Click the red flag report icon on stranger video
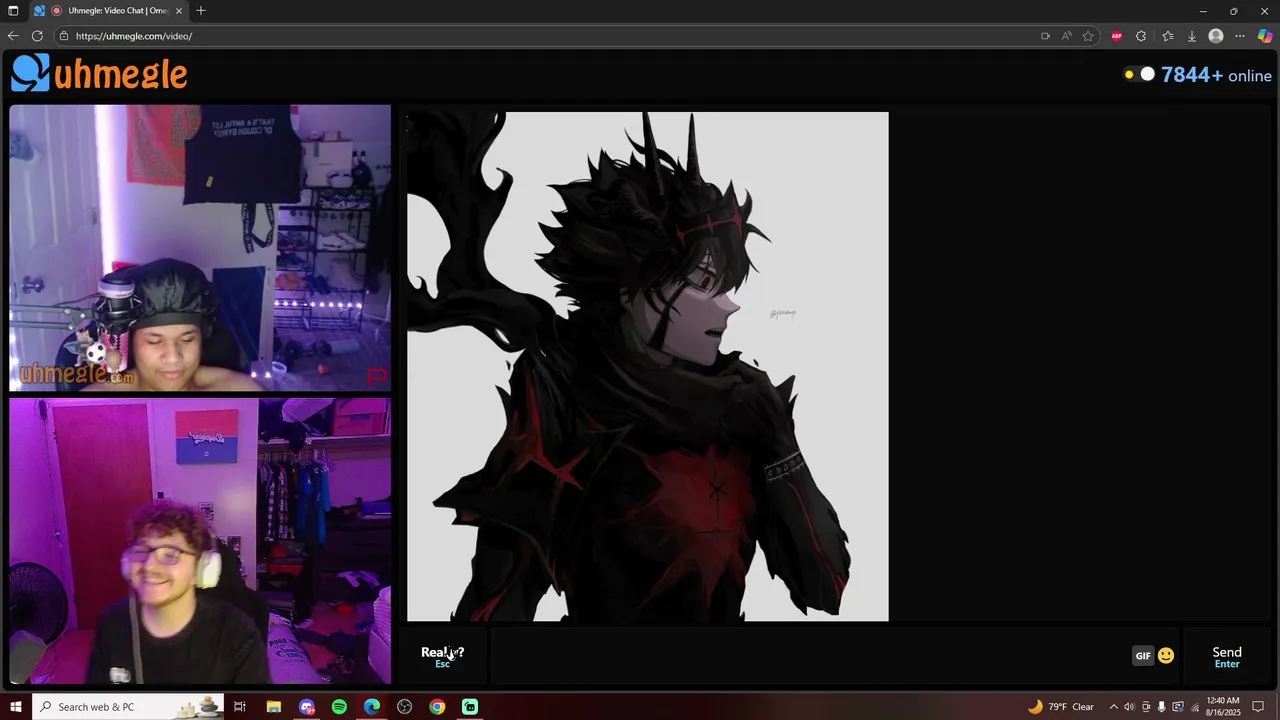 tap(377, 377)
